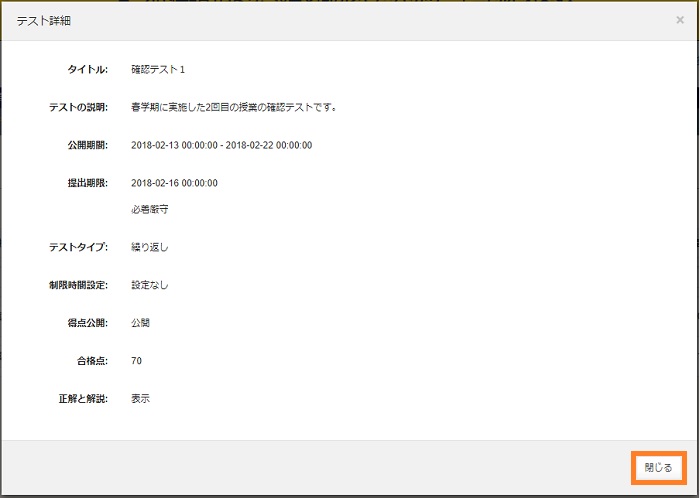Click the 制限時間設定 label
The height and width of the screenshot is (498, 700).
pos(78,285)
